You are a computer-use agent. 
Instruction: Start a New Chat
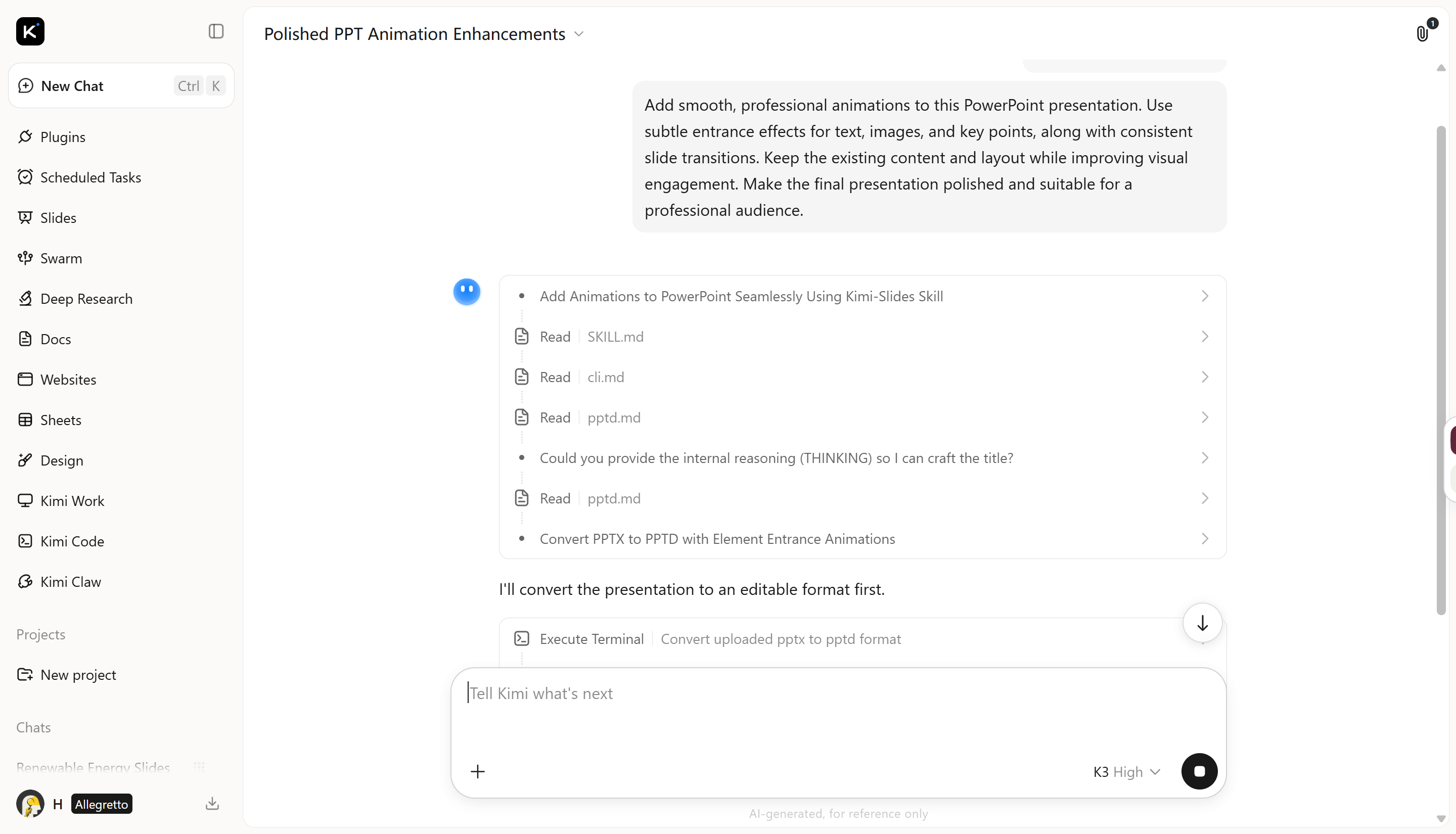coord(121,86)
